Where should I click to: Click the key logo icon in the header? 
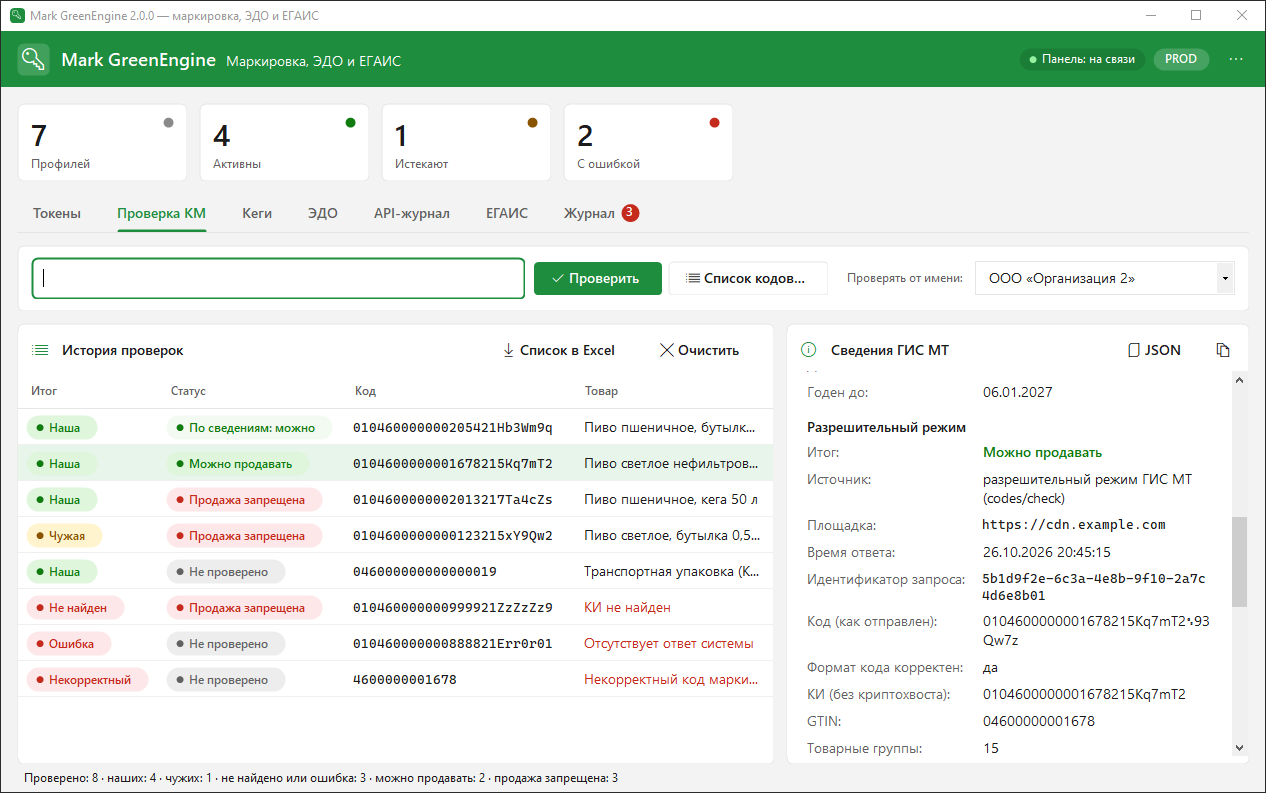pyautogui.click(x=34, y=59)
